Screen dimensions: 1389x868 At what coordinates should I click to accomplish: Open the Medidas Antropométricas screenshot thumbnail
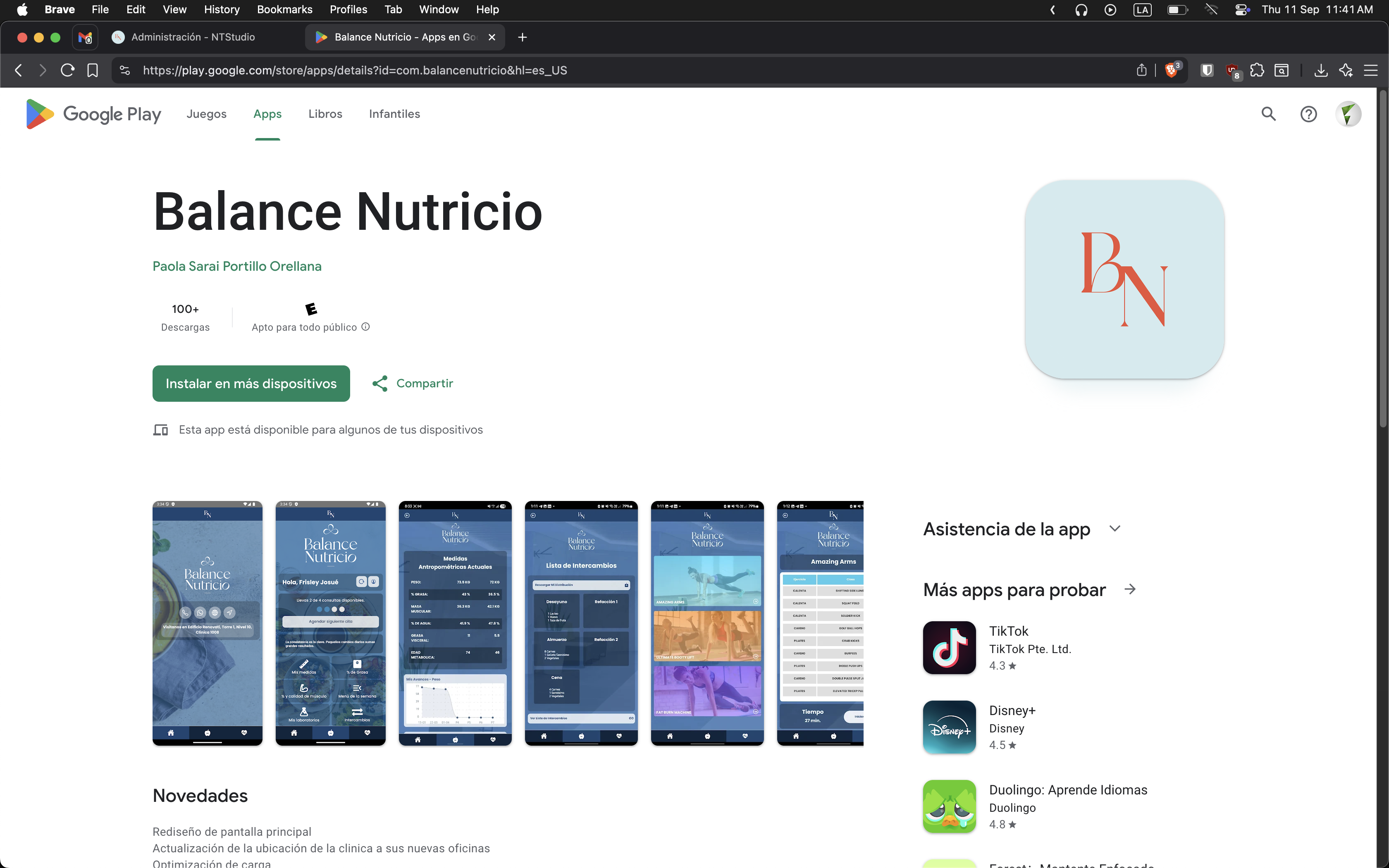455,623
